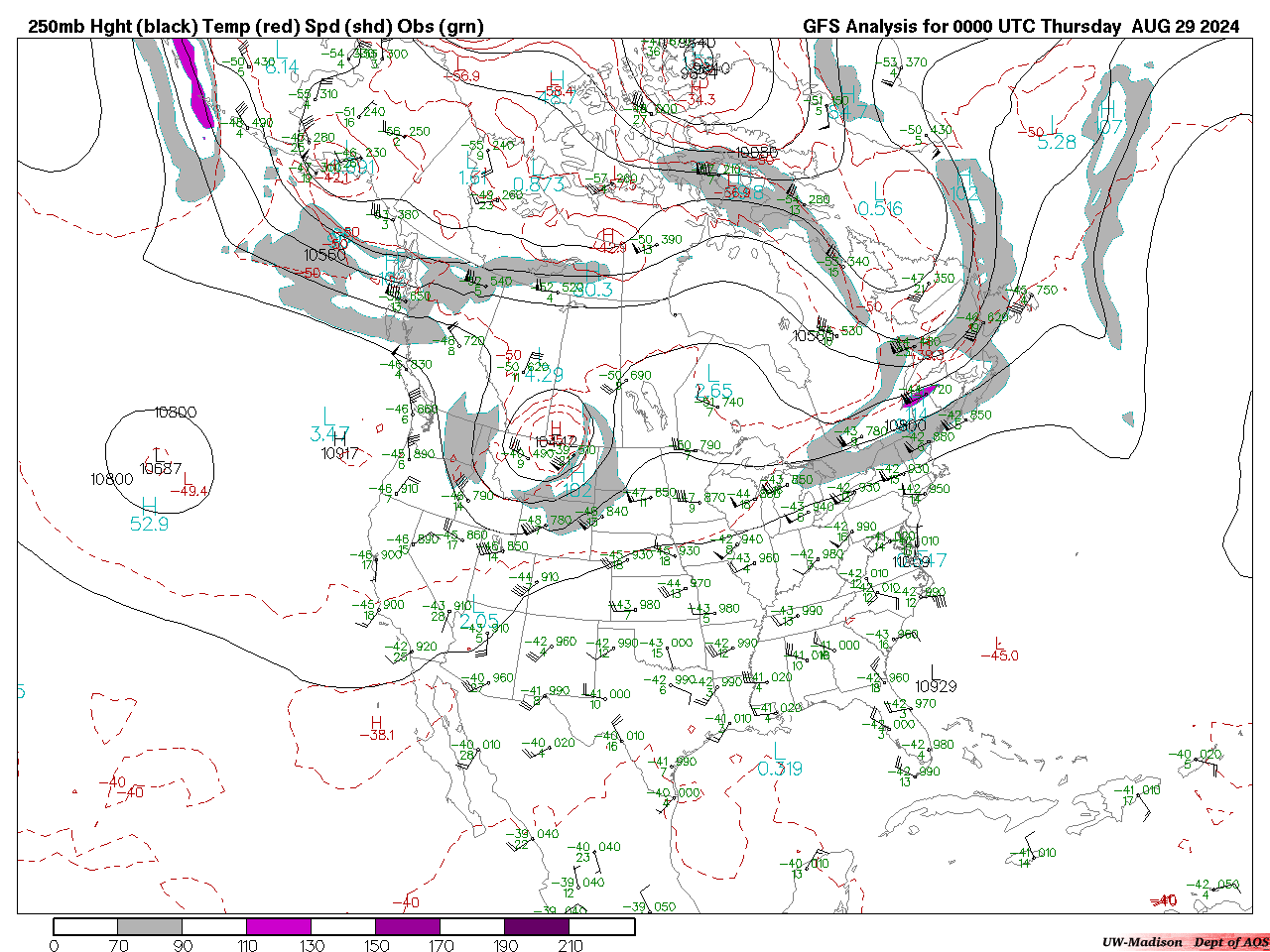Click the magenta 110–130 speed legend swatch

coord(279,926)
